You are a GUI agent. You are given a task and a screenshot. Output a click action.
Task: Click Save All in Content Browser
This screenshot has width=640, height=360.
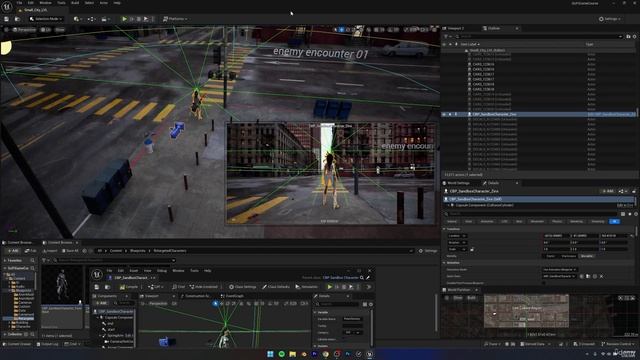coord(70,251)
